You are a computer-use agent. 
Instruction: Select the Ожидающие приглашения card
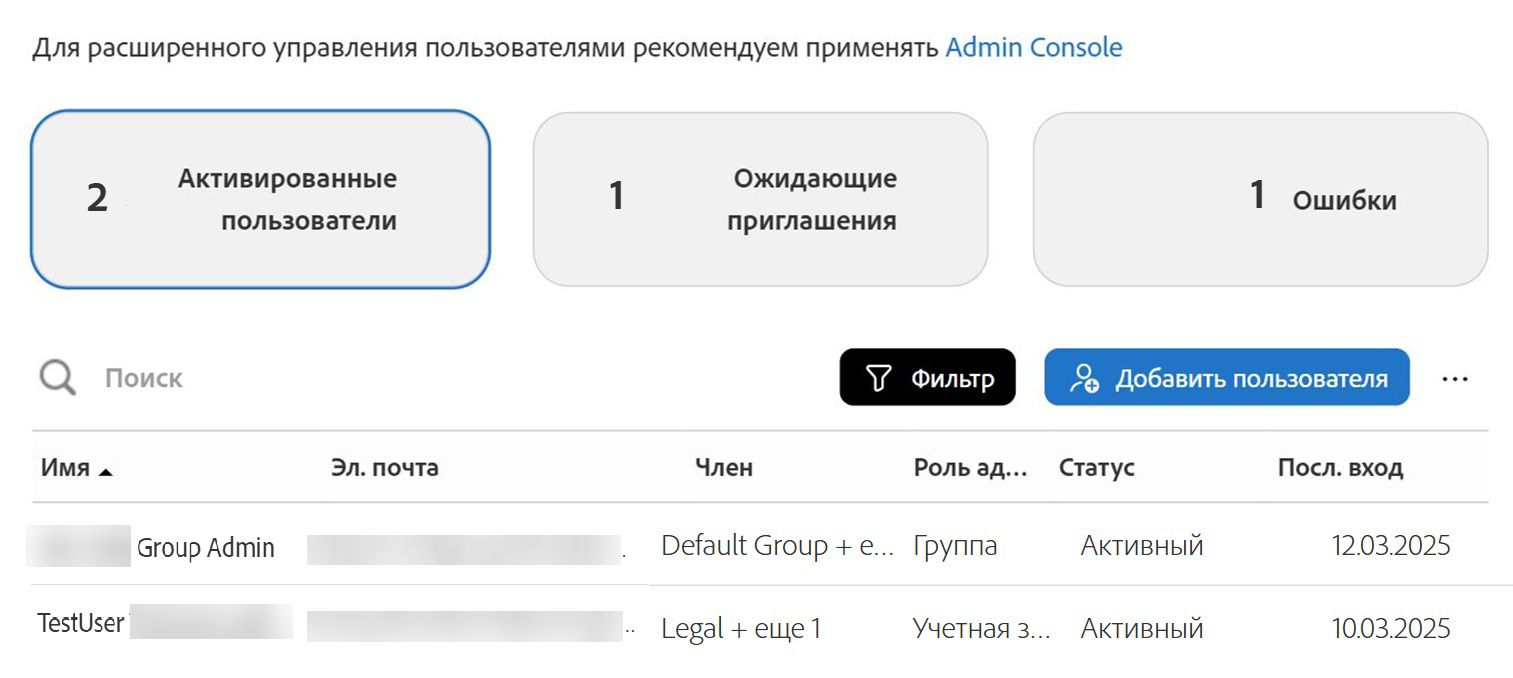coord(760,199)
